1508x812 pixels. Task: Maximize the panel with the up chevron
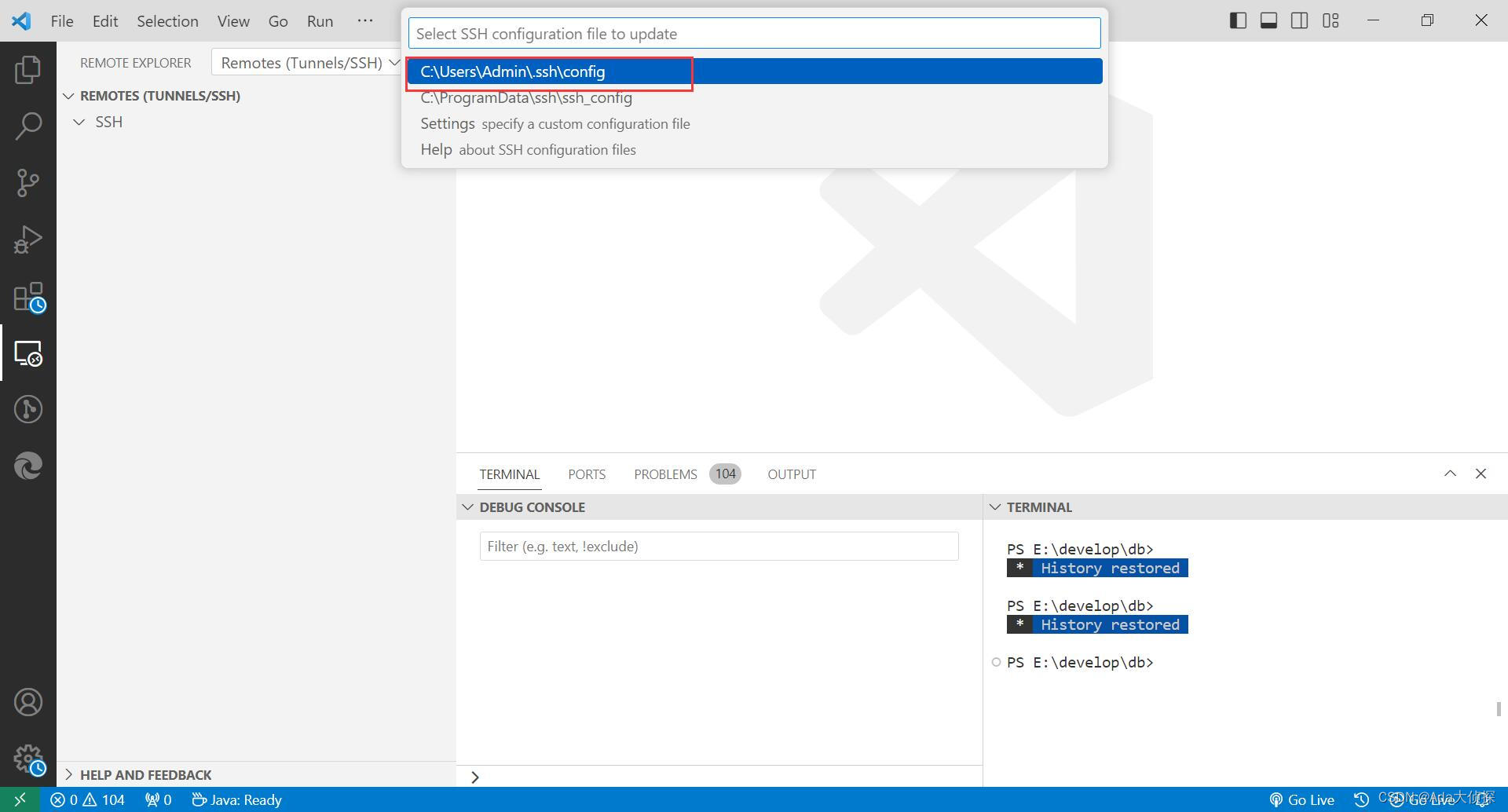pyautogui.click(x=1450, y=474)
